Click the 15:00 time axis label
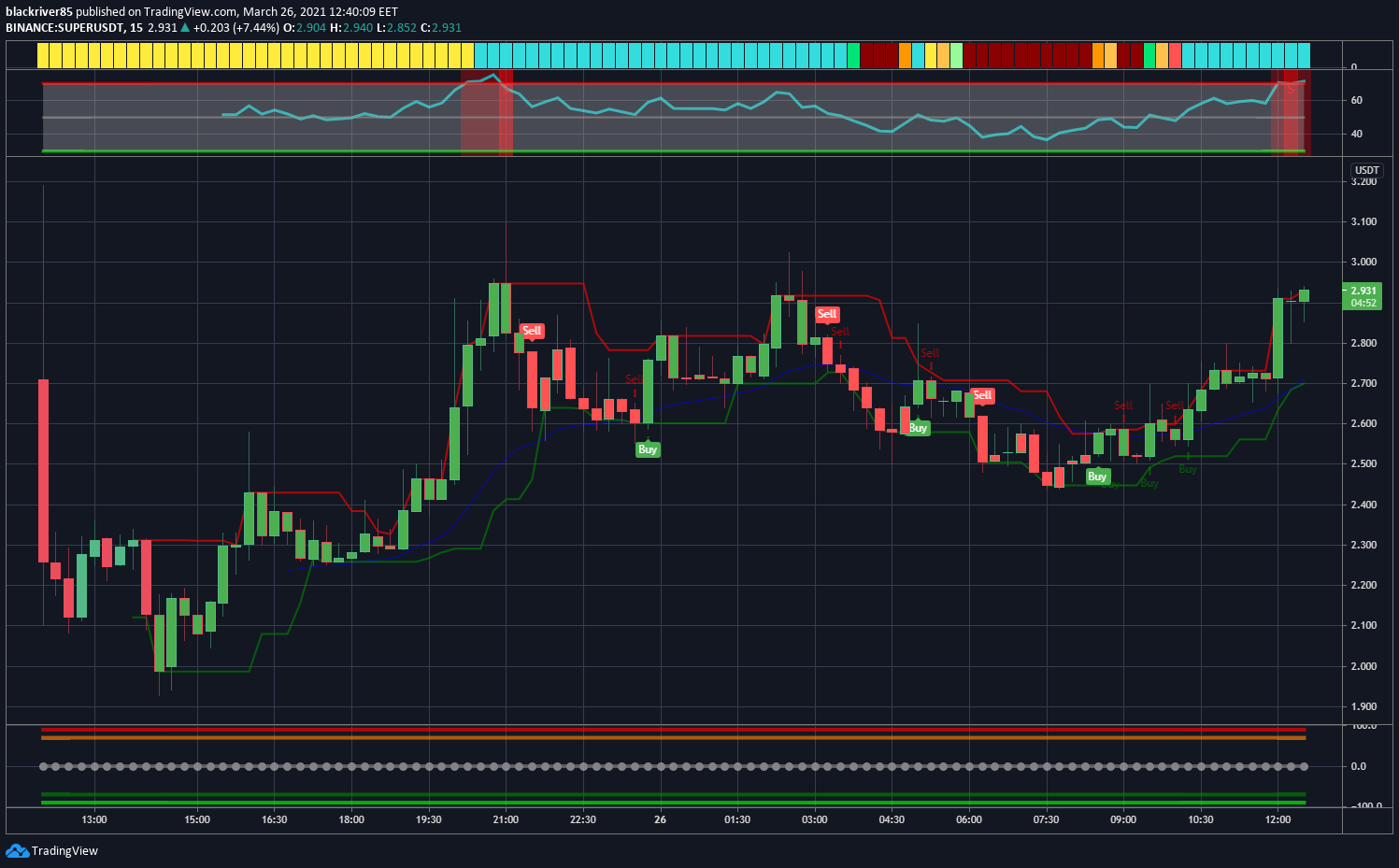This screenshot has height=868, width=1399. pos(197,819)
